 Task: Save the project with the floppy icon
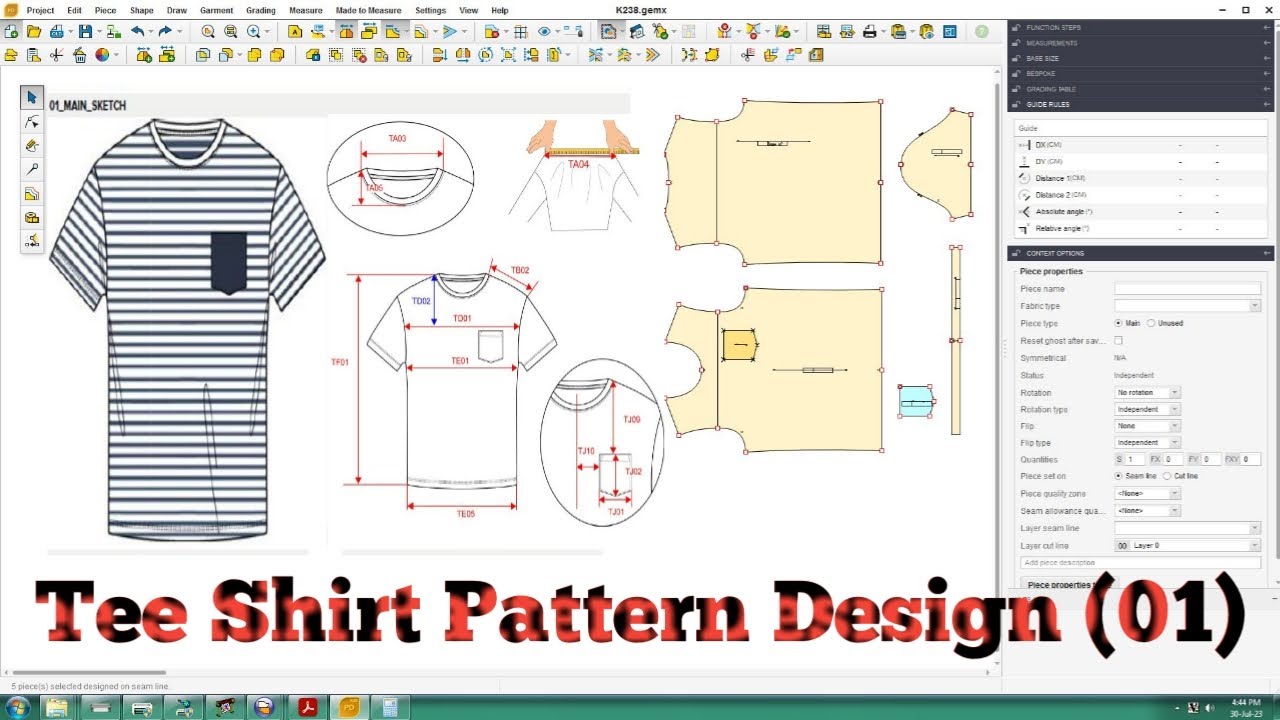tap(85, 32)
